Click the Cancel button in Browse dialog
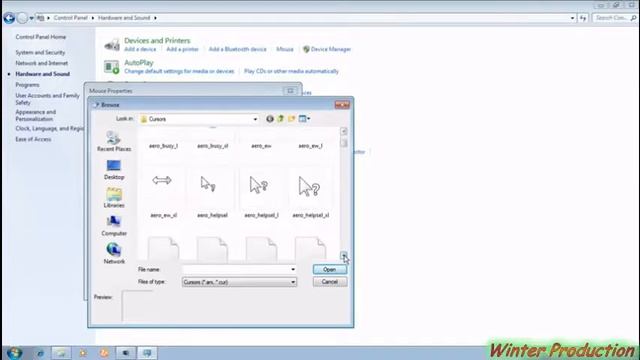640x360 pixels. coord(330,282)
